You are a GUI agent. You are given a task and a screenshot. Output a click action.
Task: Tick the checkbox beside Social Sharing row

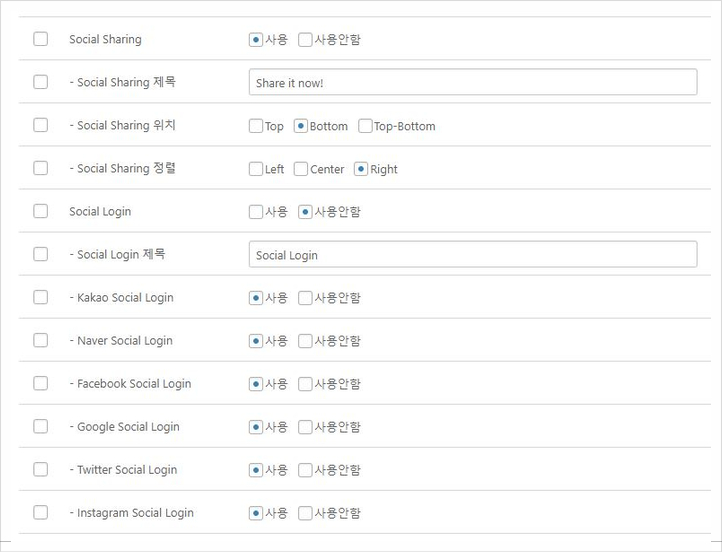[40, 39]
